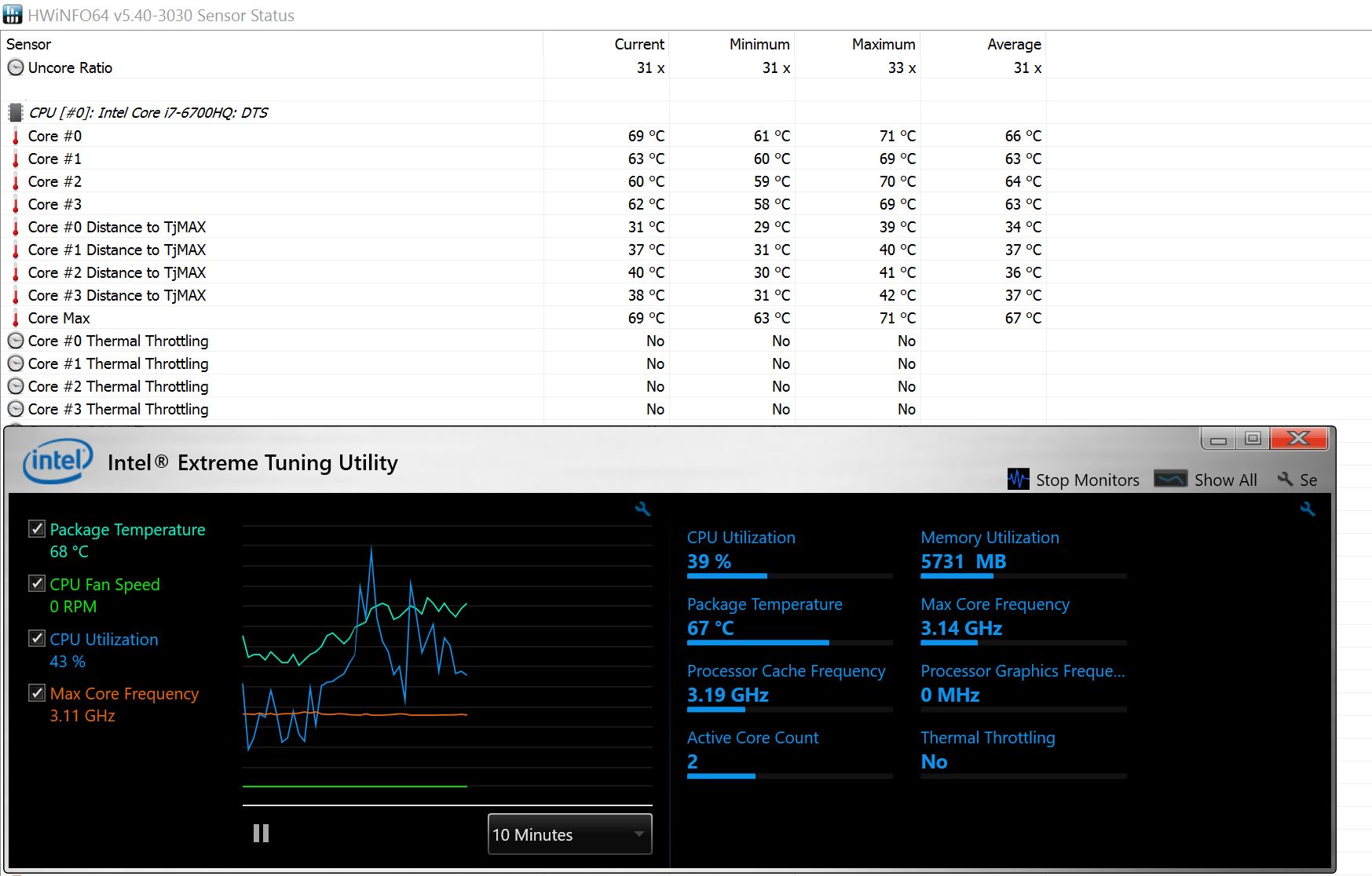
Task: Click the Memory Utilization 5731 MB bar
Action: [1023, 575]
